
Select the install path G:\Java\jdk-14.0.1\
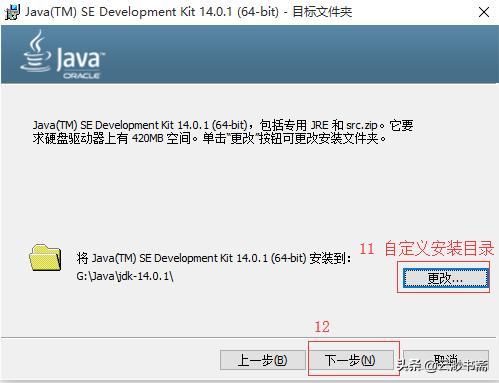pyautogui.click(x=125, y=276)
